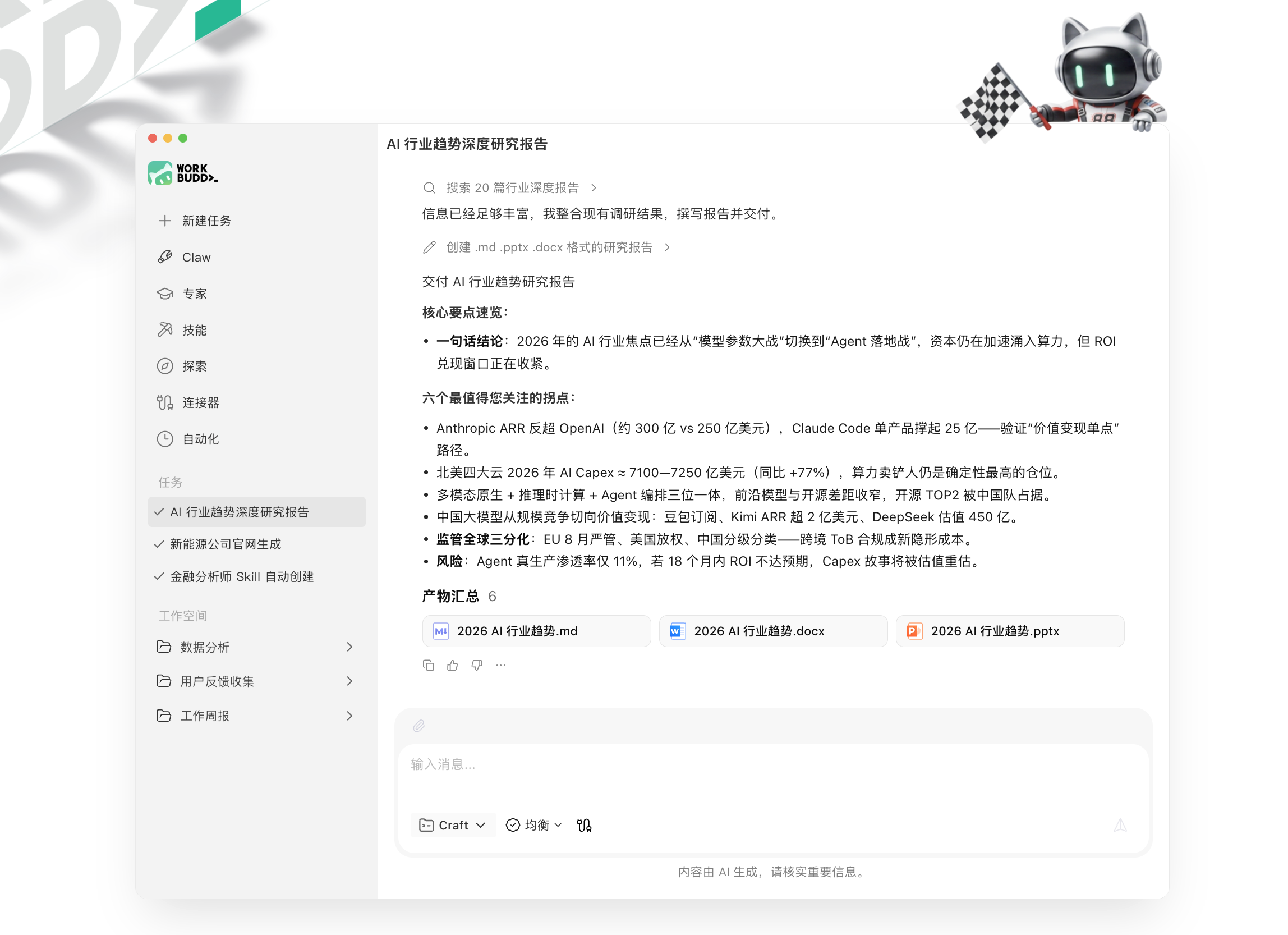The image size is (1288, 935).
Task: Click the search icon beside 搜索 20 篇行业深度报告
Action: [x=429, y=187]
